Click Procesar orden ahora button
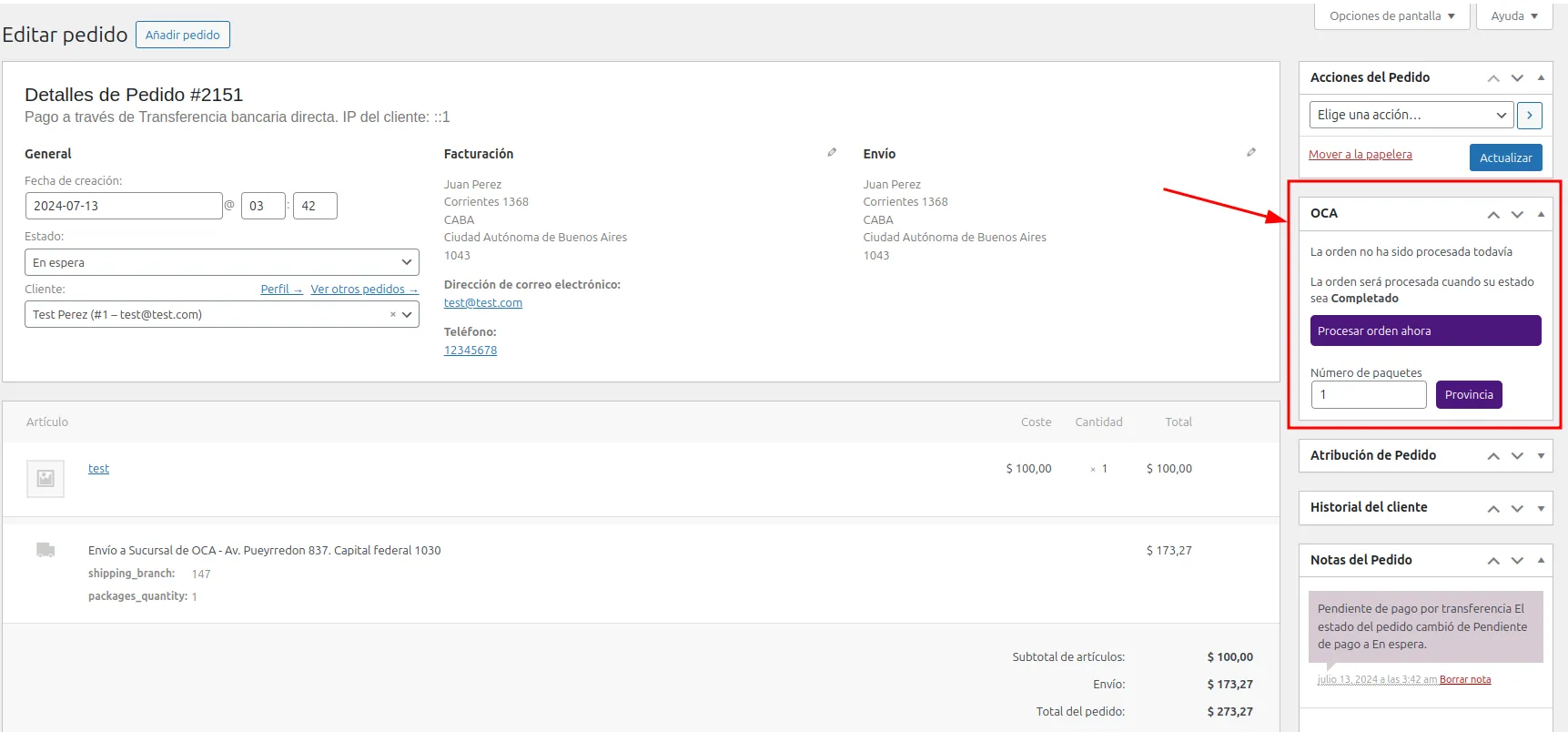The width and height of the screenshot is (1568, 732). pos(1426,330)
